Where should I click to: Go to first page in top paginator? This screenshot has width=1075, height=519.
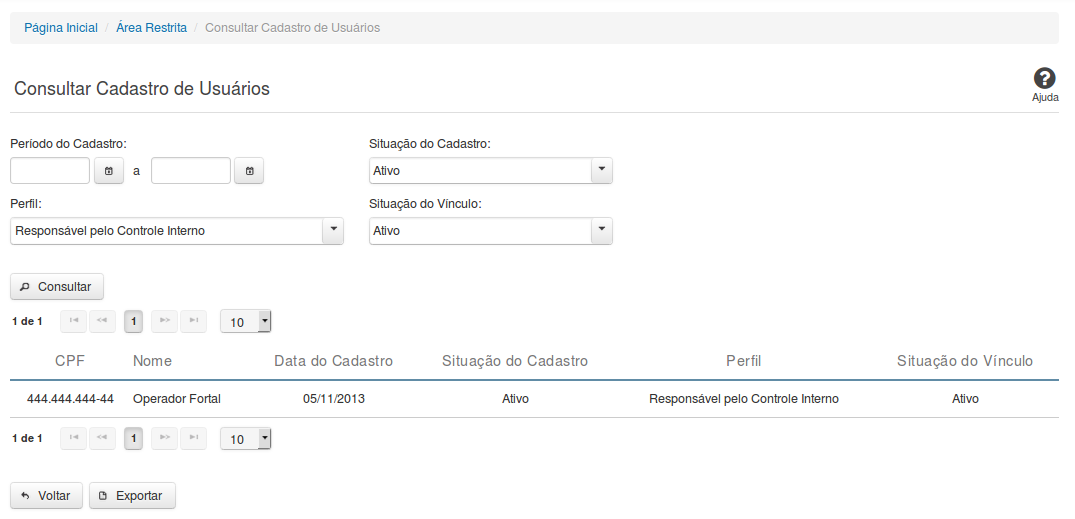point(74,321)
